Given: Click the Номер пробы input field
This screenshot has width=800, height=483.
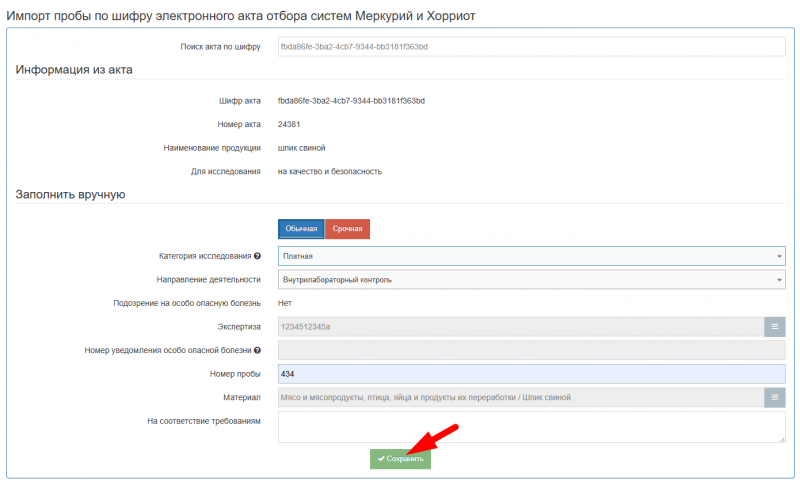Looking at the screenshot, I should click(x=530, y=373).
